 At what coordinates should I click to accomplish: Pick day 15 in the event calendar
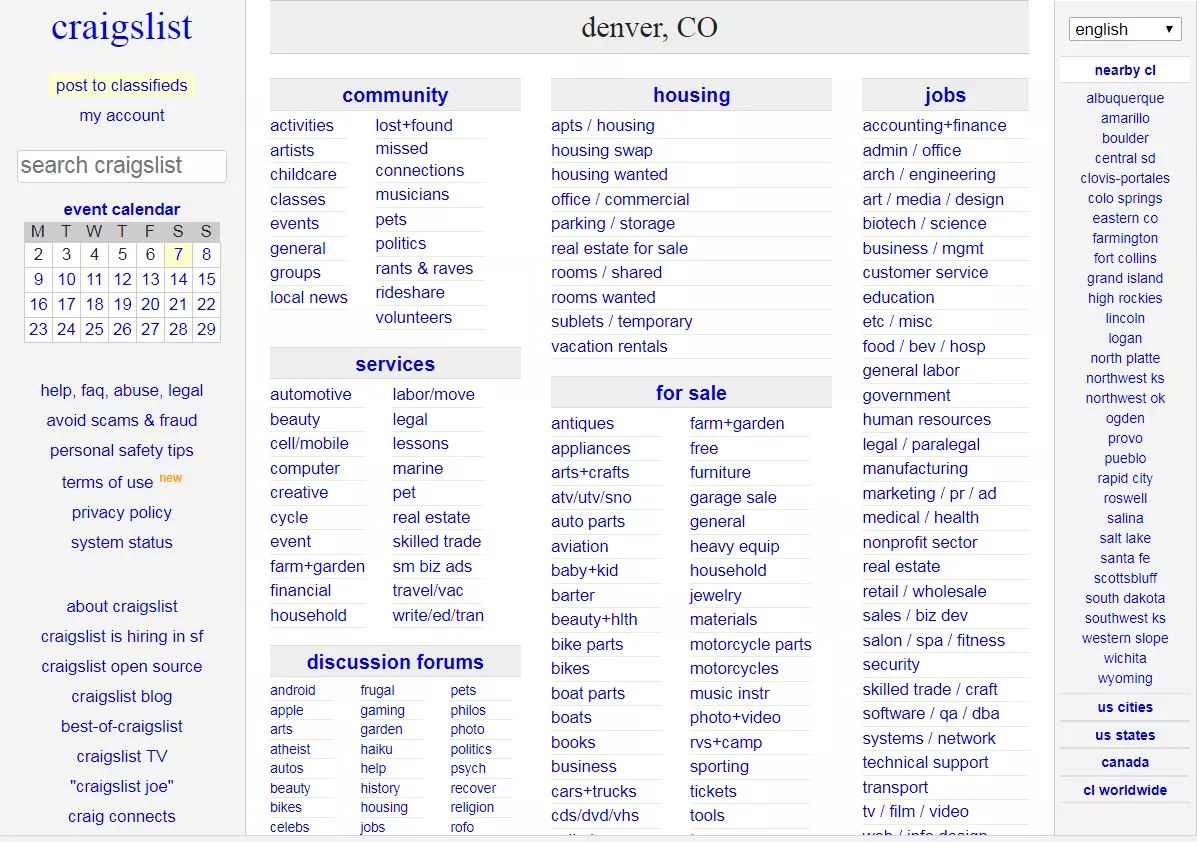(206, 279)
